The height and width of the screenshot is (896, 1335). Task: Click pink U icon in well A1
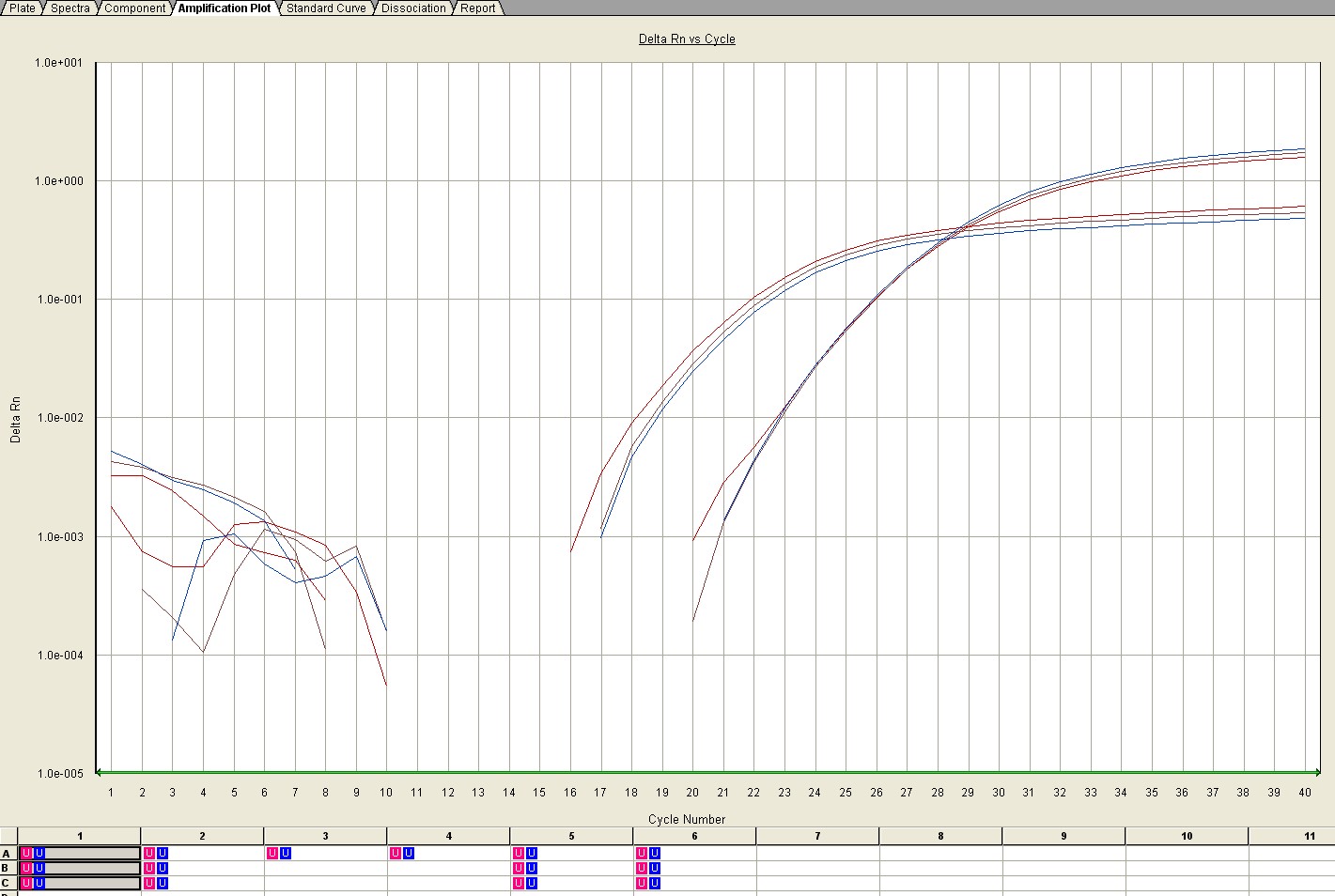point(26,854)
